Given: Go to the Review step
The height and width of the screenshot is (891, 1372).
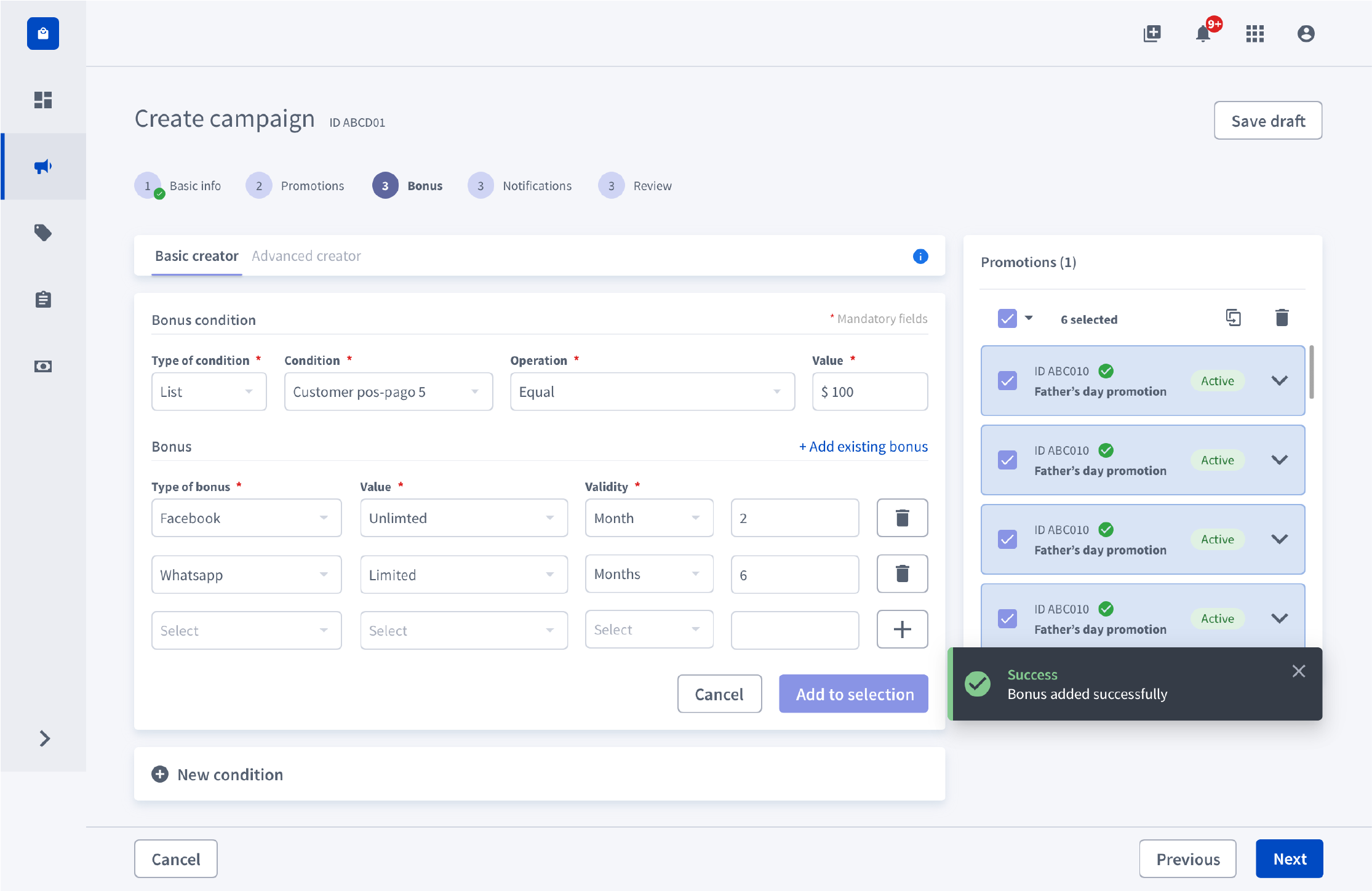Looking at the screenshot, I should click(x=635, y=185).
